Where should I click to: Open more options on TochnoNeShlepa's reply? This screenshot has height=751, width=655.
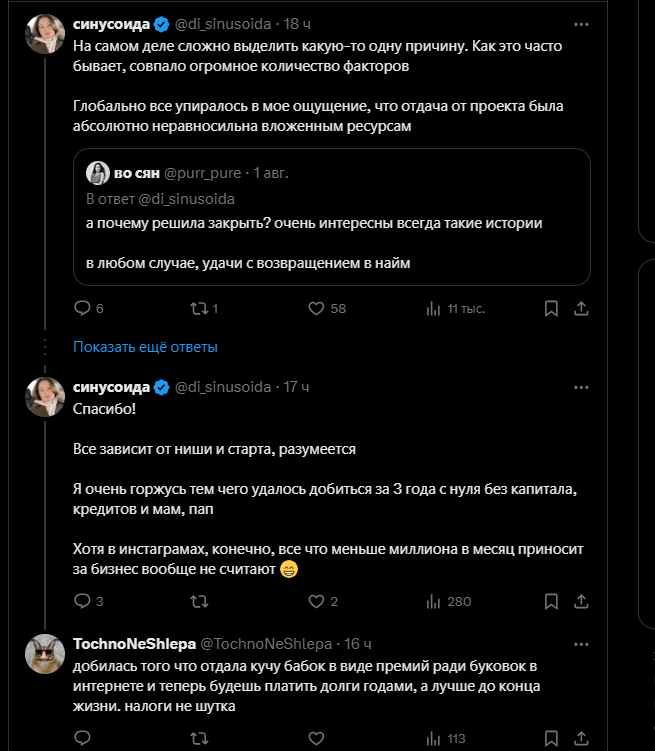point(581,645)
